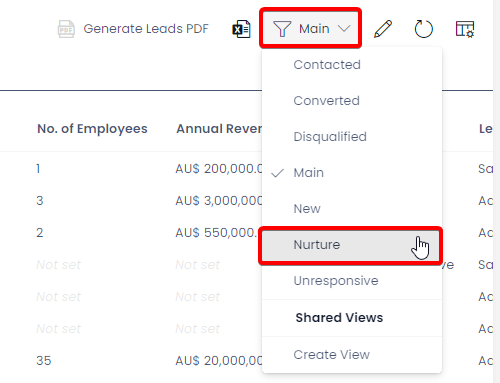Export leads with Excel icon
The width and height of the screenshot is (500, 383).
(241, 29)
